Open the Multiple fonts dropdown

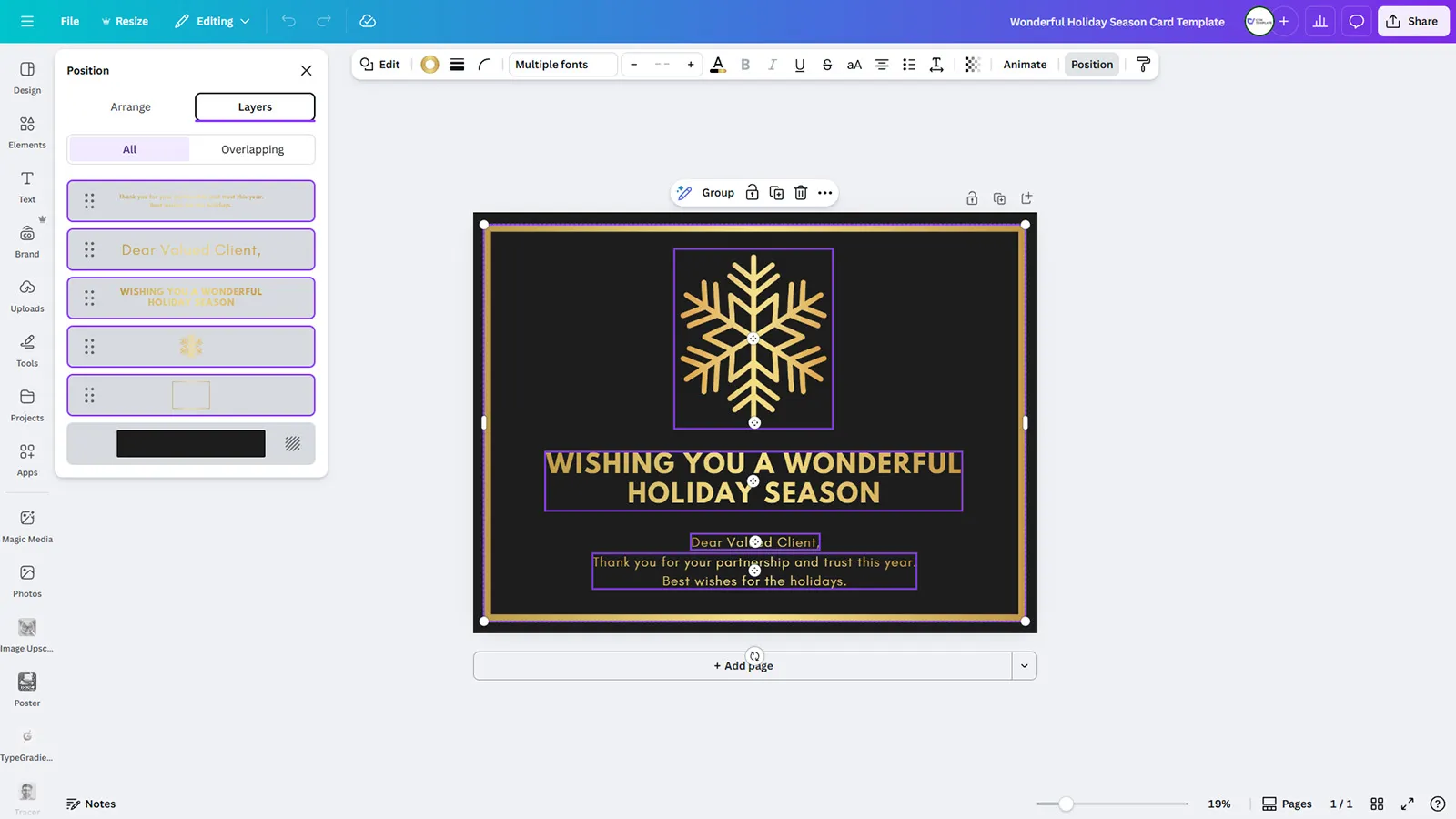pyautogui.click(x=562, y=64)
